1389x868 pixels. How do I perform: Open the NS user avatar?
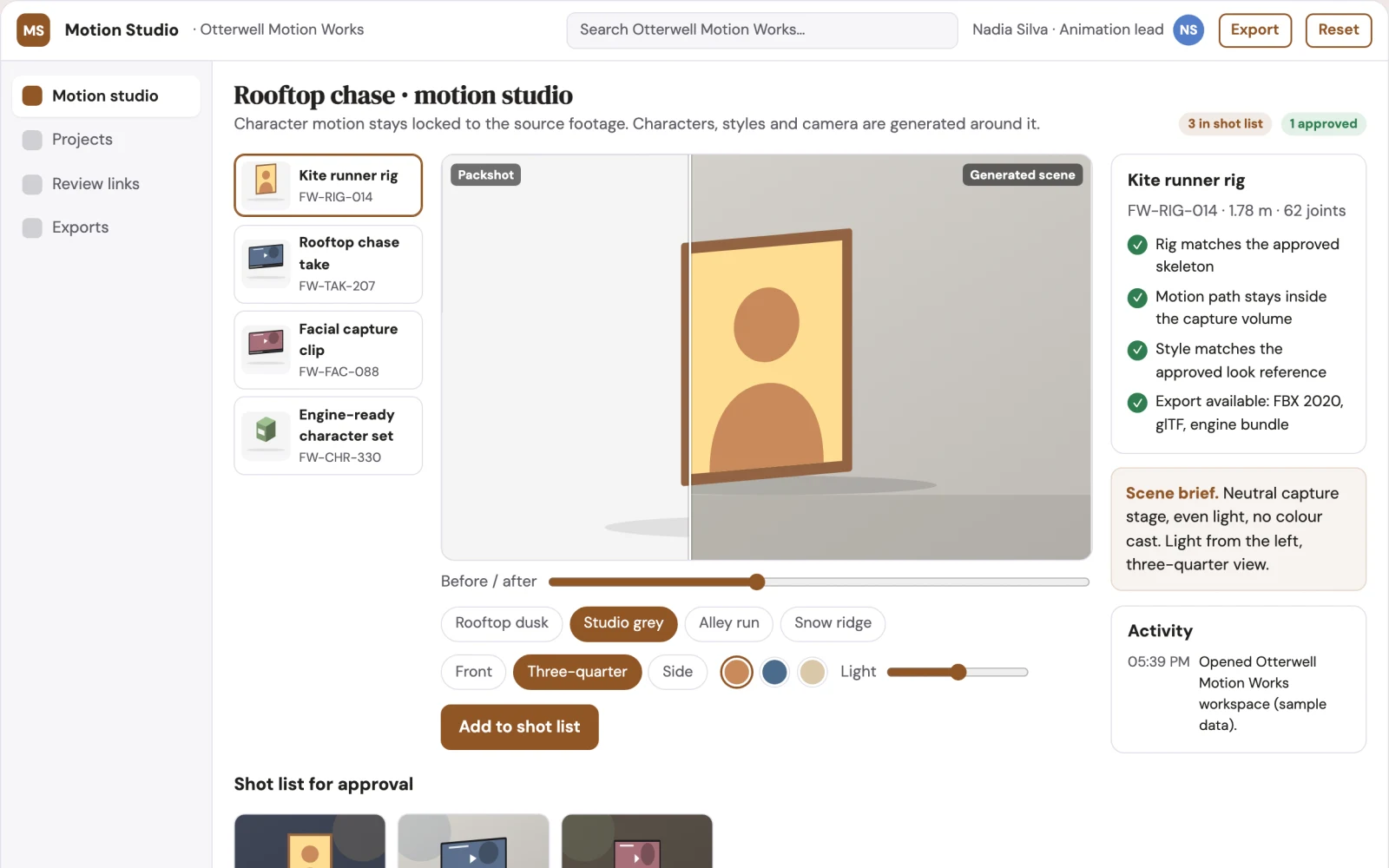tap(1188, 30)
